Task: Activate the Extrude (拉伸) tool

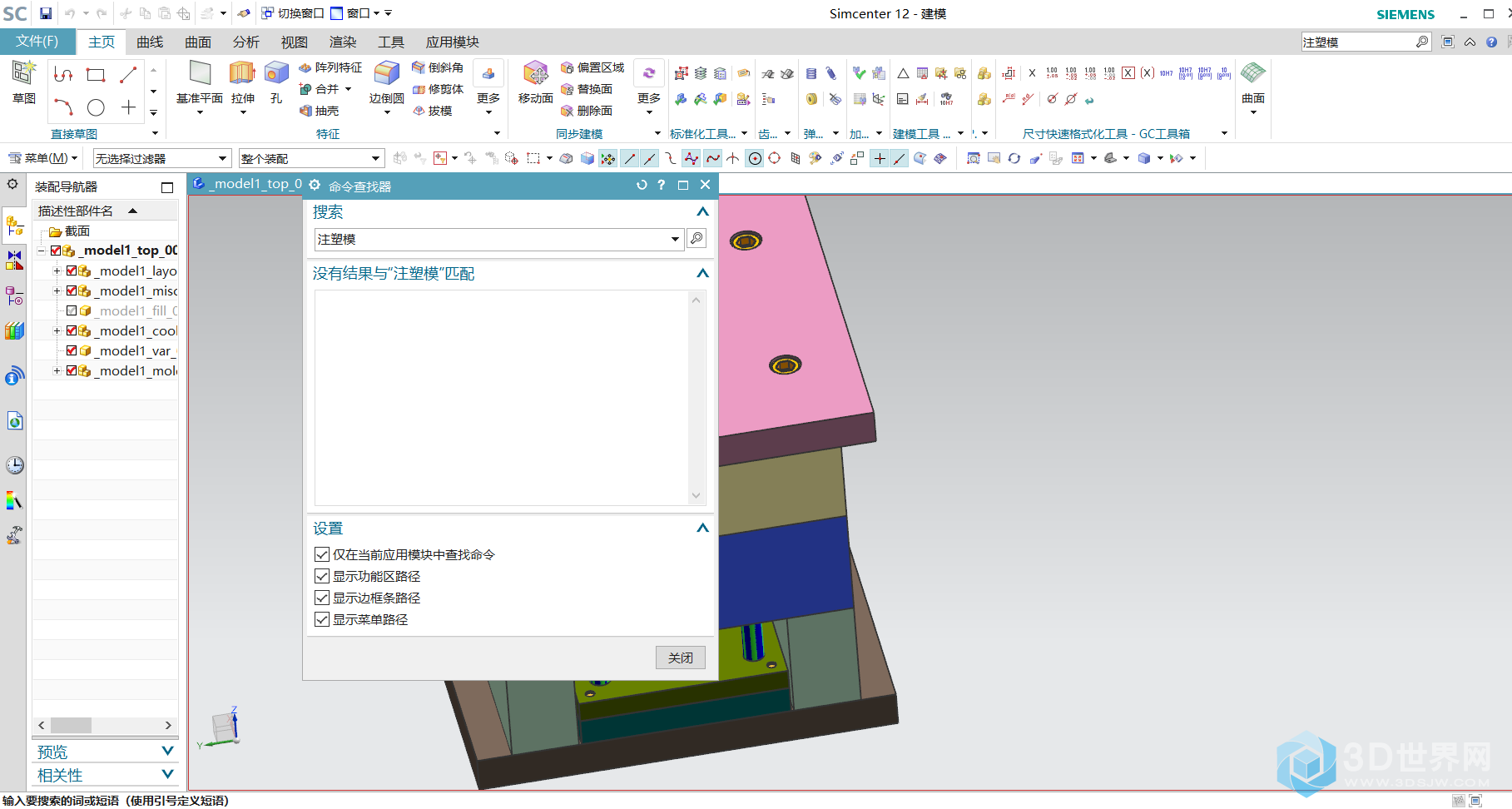Action: tap(242, 82)
